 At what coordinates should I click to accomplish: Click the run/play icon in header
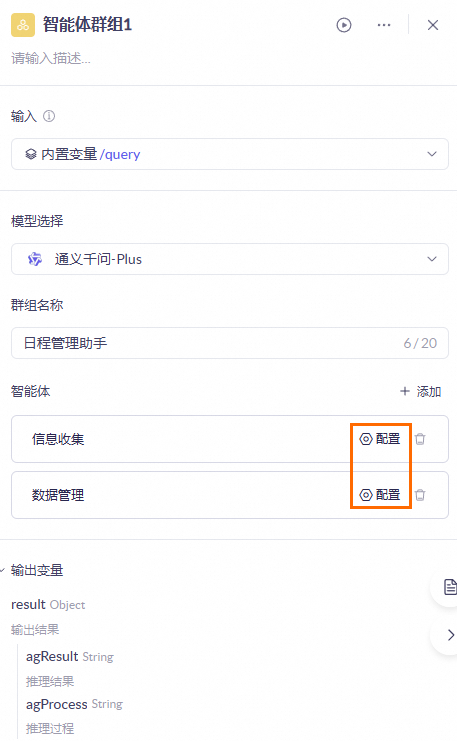(x=344, y=25)
